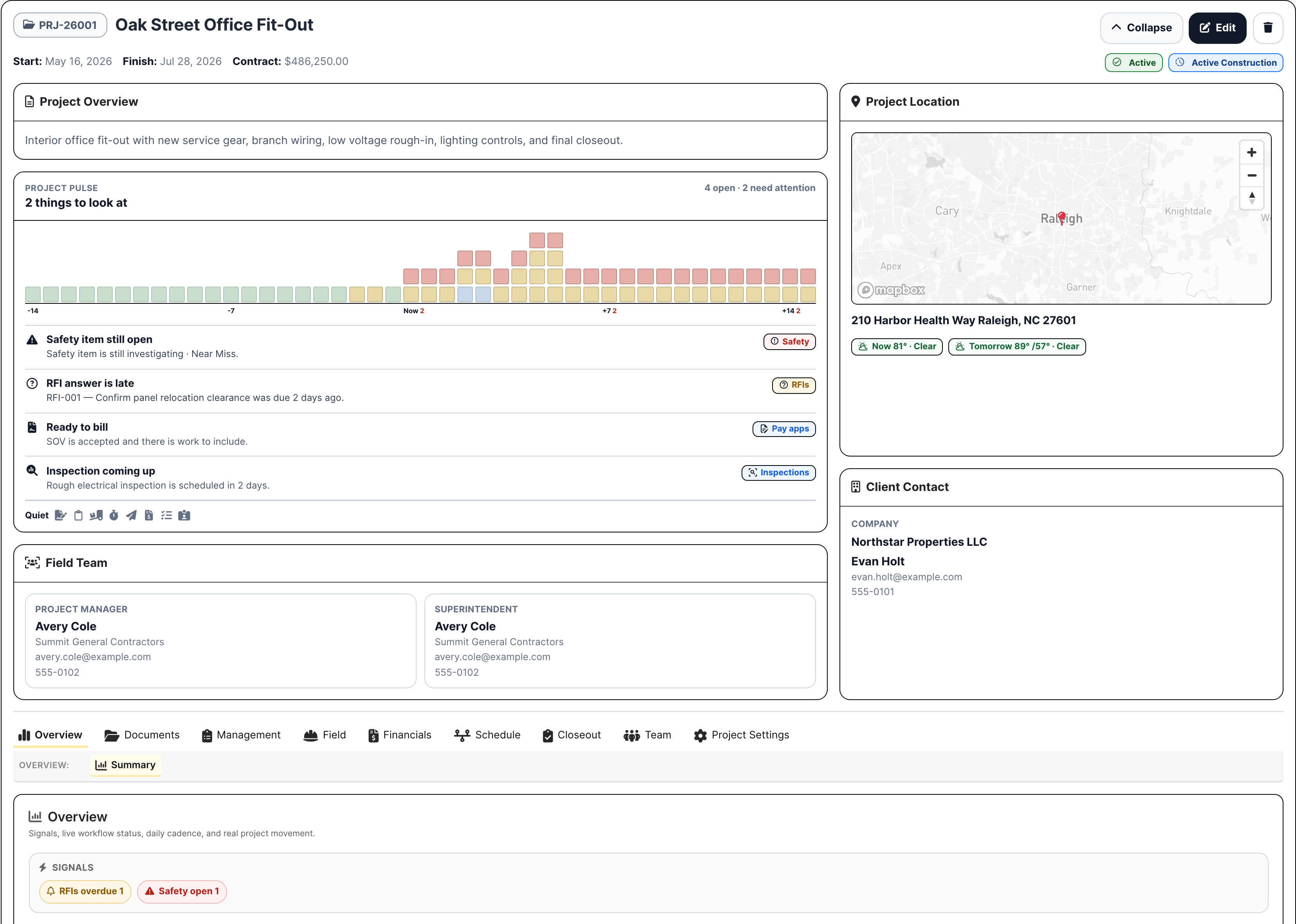The width and height of the screenshot is (1296, 924).
Task: Switch to the Overview tab
Action: coord(50,735)
